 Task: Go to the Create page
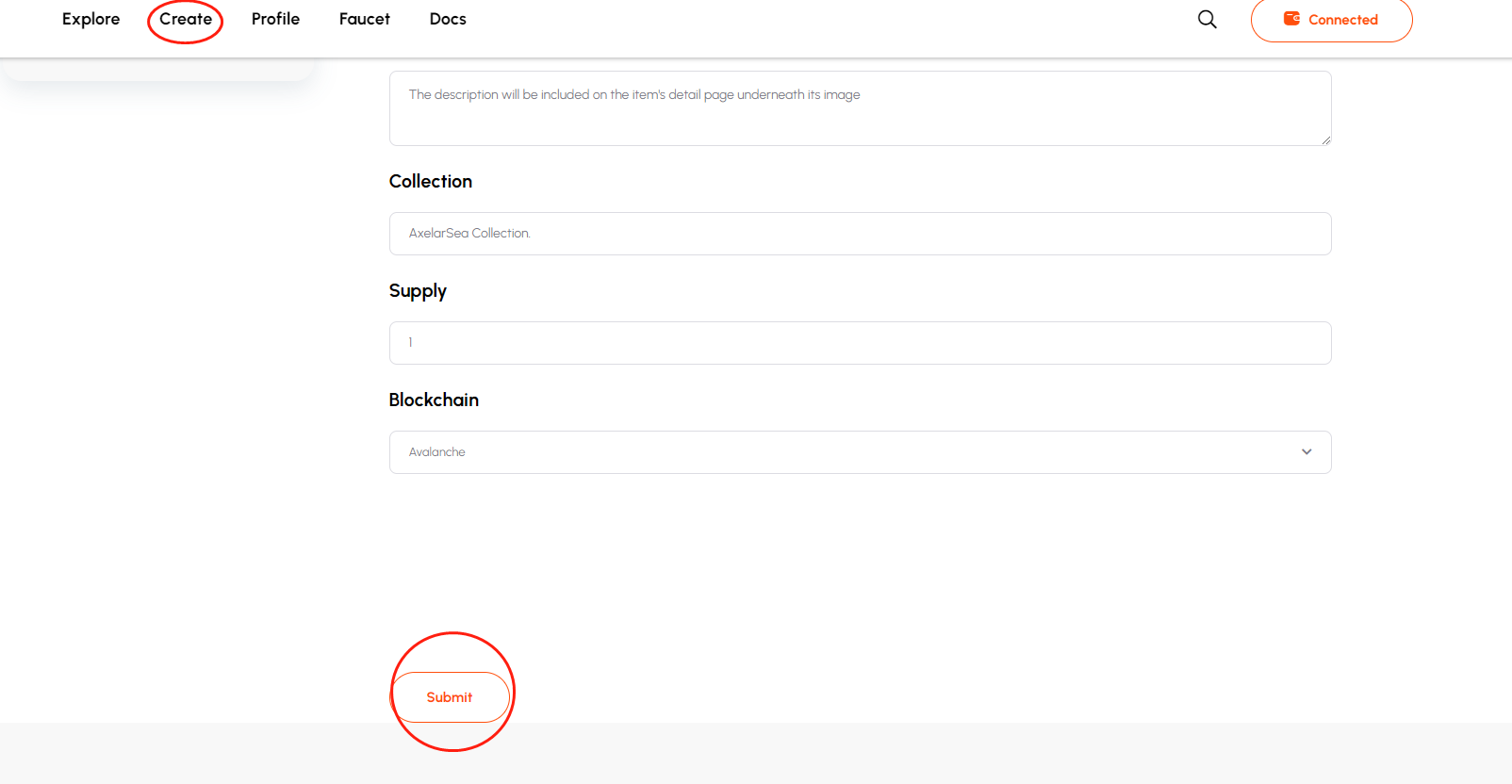(x=186, y=19)
